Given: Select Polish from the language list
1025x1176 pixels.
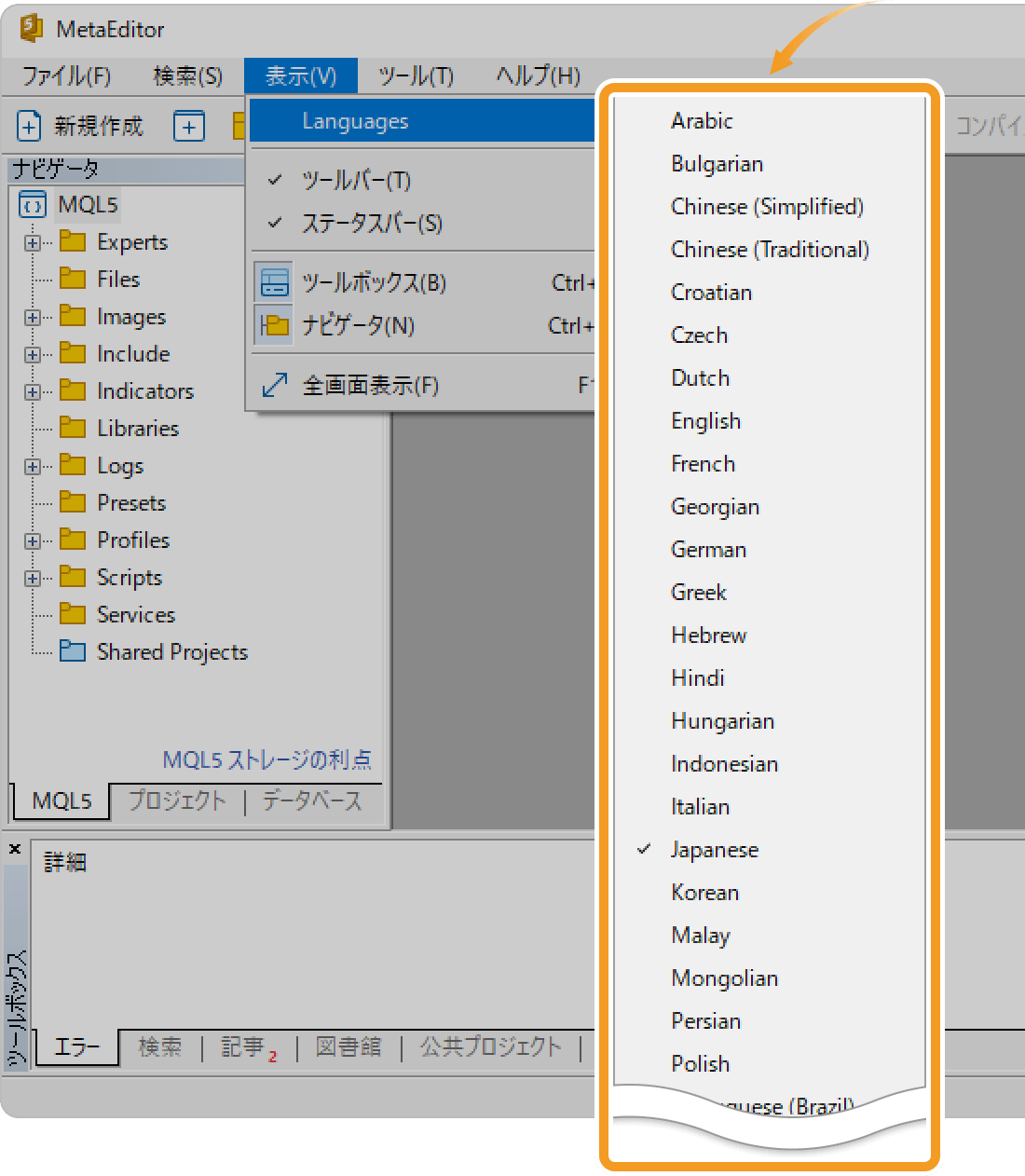Looking at the screenshot, I should pyautogui.click(x=769, y=1064).
